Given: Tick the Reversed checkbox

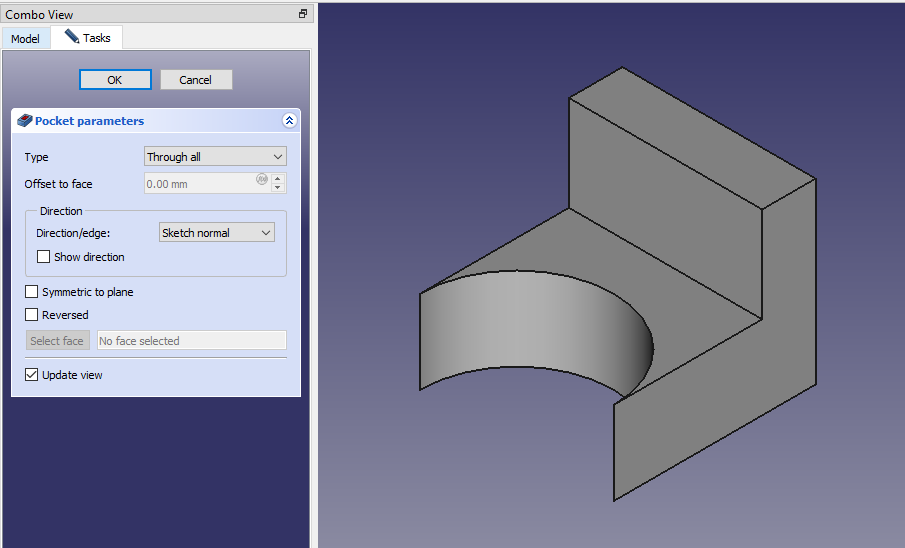Looking at the screenshot, I should click(32, 315).
